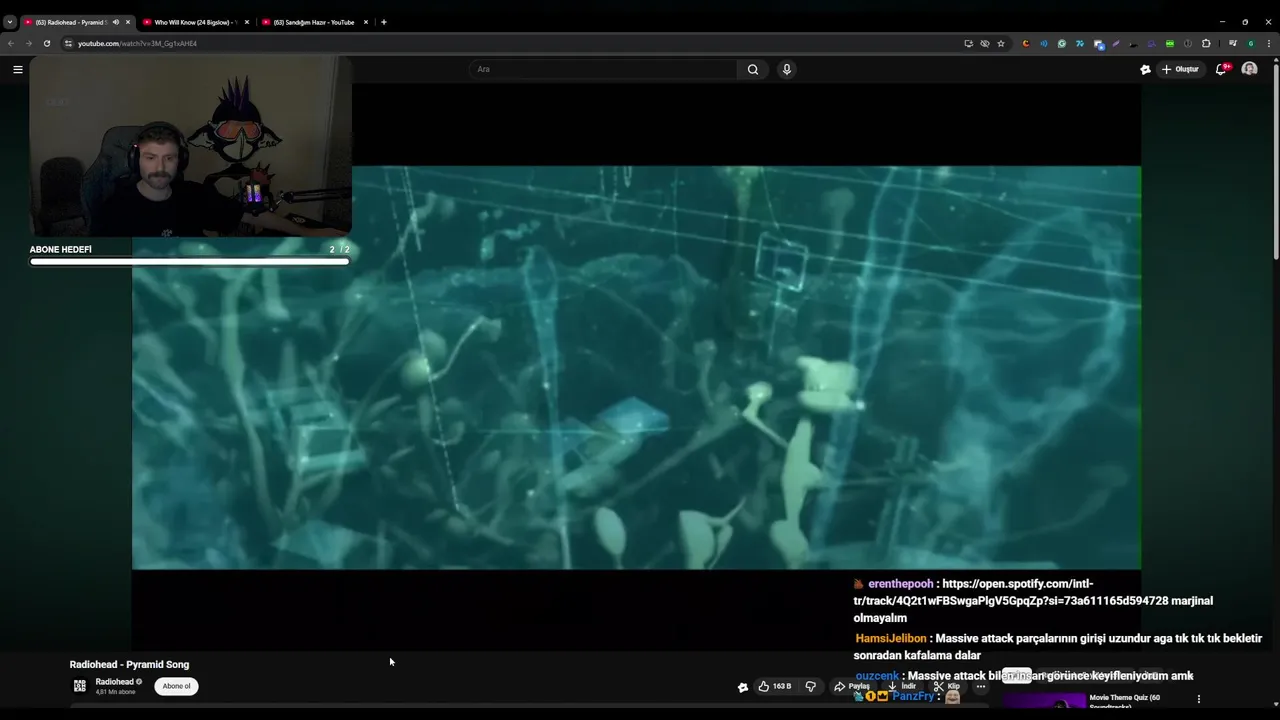The height and width of the screenshot is (720, 1280).
Task: Open more actions three-dot menu under video
Action: 981,686
